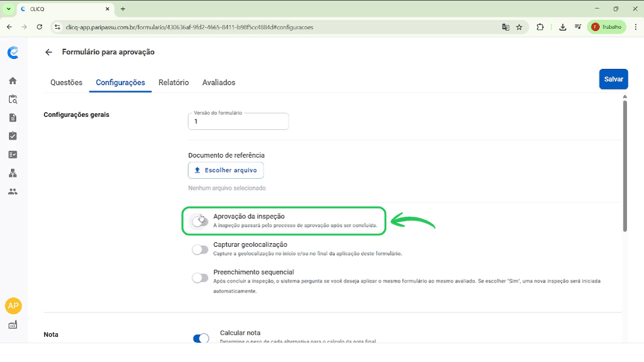This screenshot has height=362, width=644.
Task: Open the document icon in sidebar
Action: tap(13, 118)
